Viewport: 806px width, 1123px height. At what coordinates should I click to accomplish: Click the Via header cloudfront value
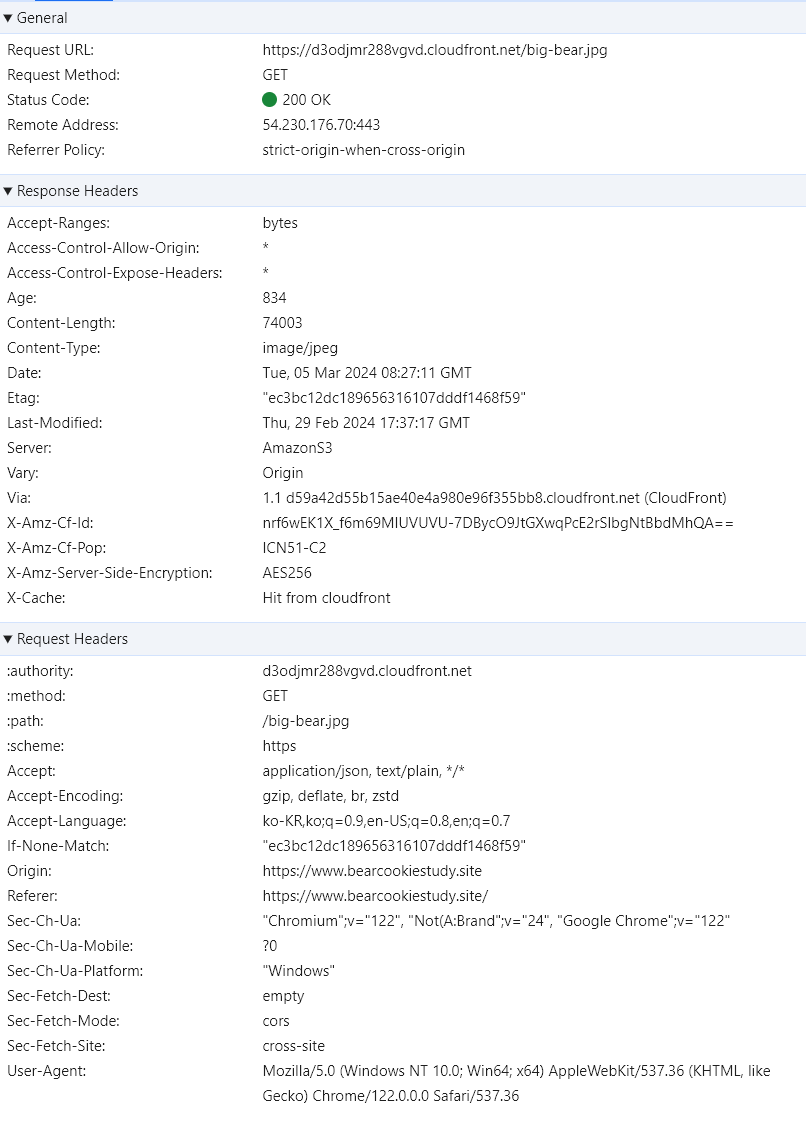[494, 498]
